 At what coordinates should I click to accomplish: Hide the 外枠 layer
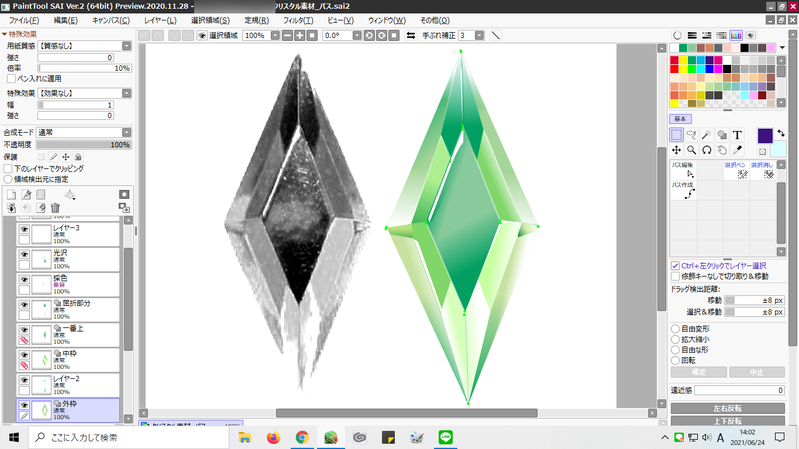(24, 405)
